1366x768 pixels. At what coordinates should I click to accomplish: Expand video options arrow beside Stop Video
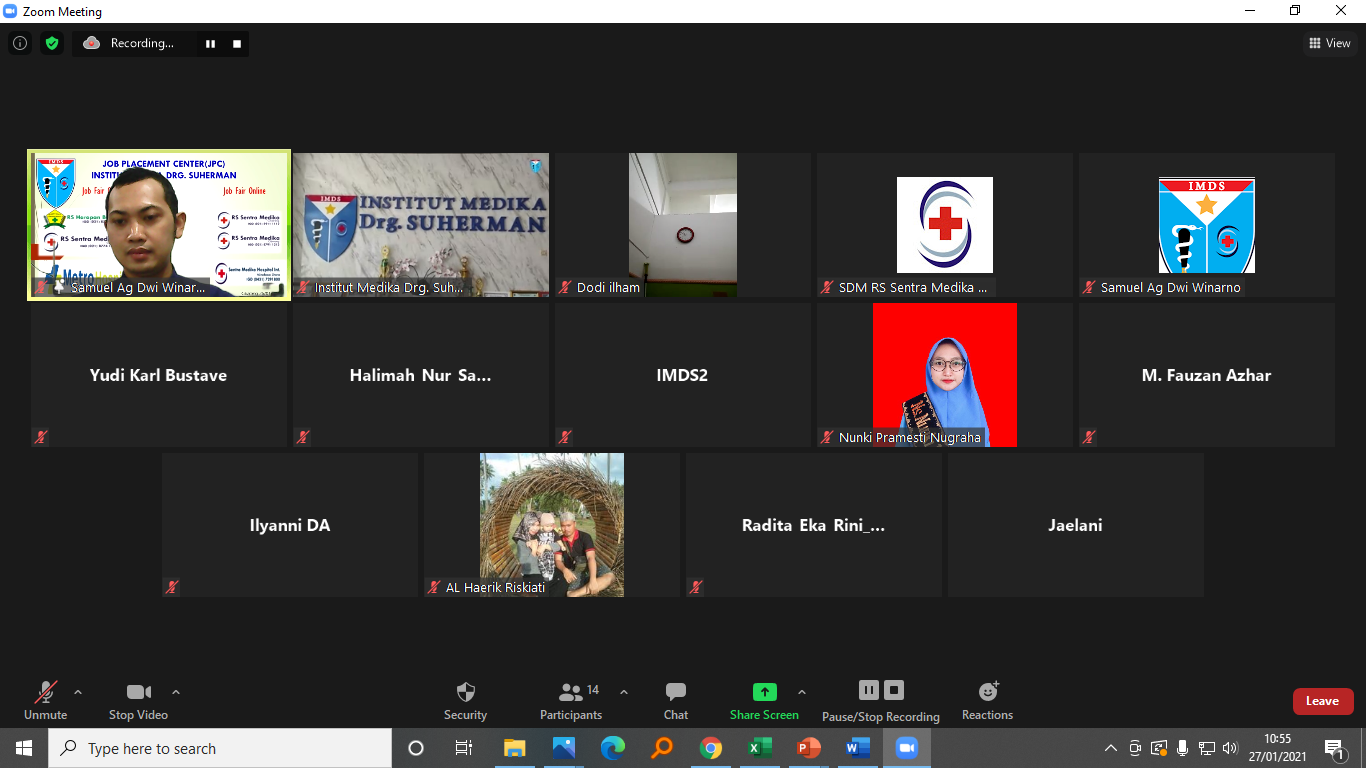click(176, 692)
